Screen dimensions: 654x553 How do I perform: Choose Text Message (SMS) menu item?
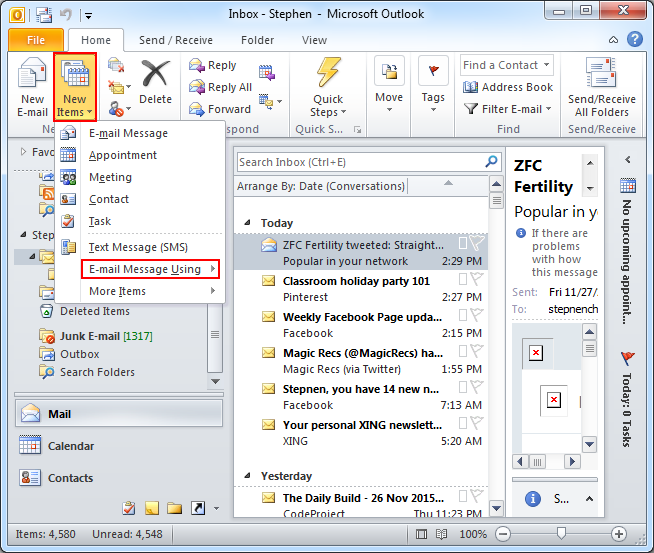point(140,247)
